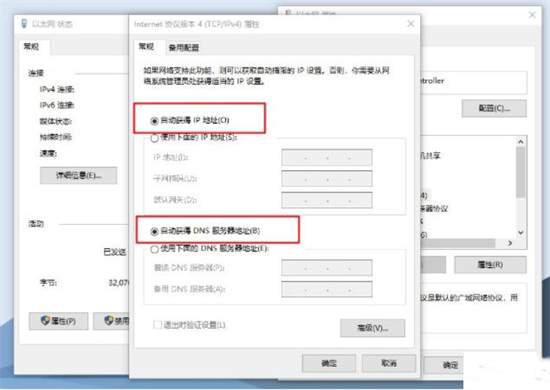
Task: Open 属性(R) in Ethernet properties window
Action: (490, 264)
